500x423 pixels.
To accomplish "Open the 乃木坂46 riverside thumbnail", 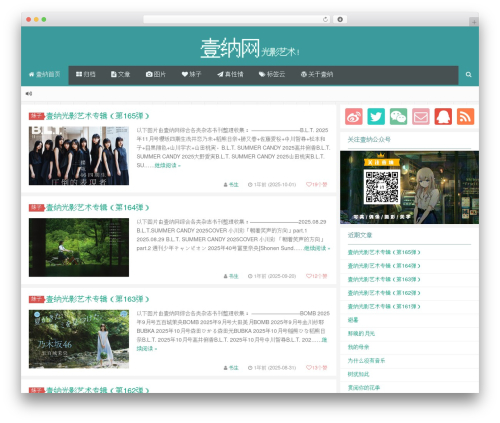I will [79, 339].
